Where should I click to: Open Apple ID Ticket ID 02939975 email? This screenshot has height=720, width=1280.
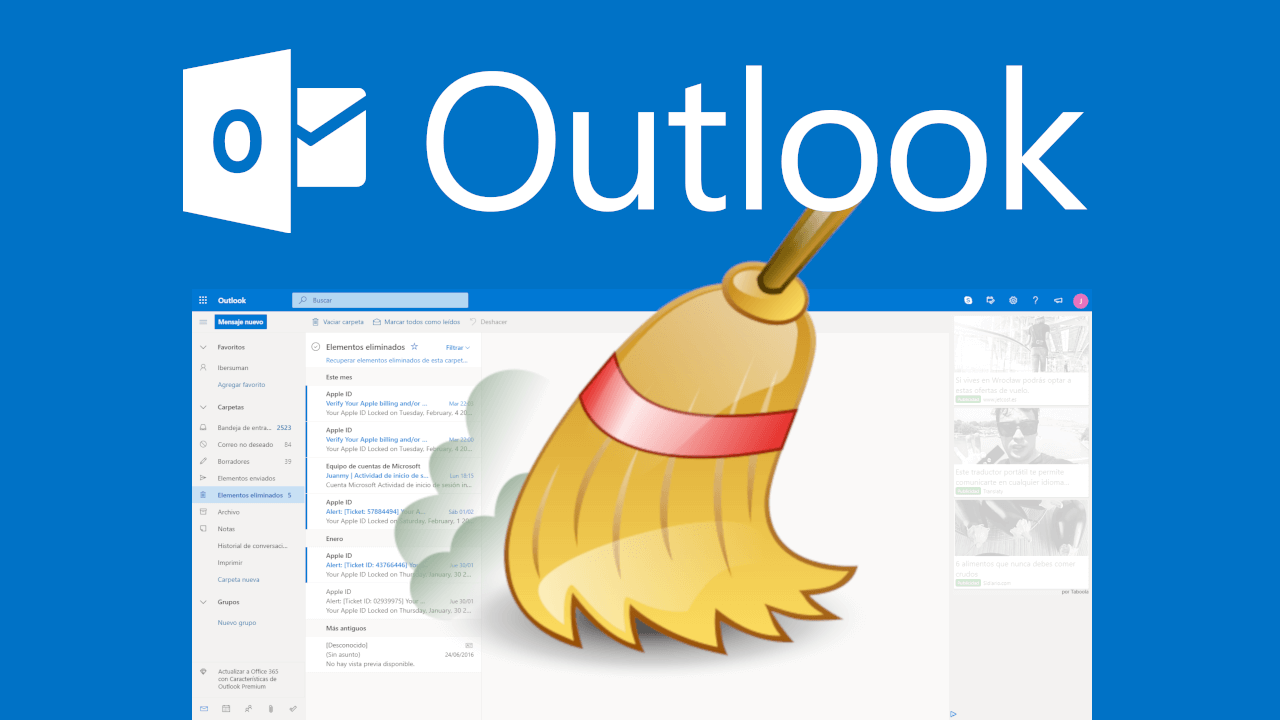(x=394, y=600)
